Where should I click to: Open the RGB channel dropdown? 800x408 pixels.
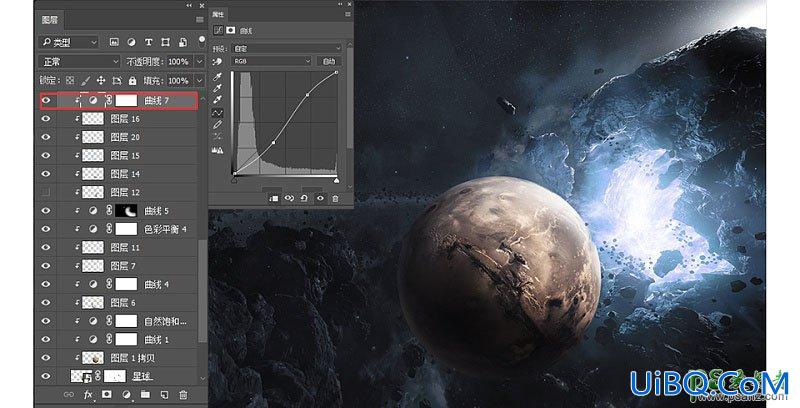pos(271,61)
